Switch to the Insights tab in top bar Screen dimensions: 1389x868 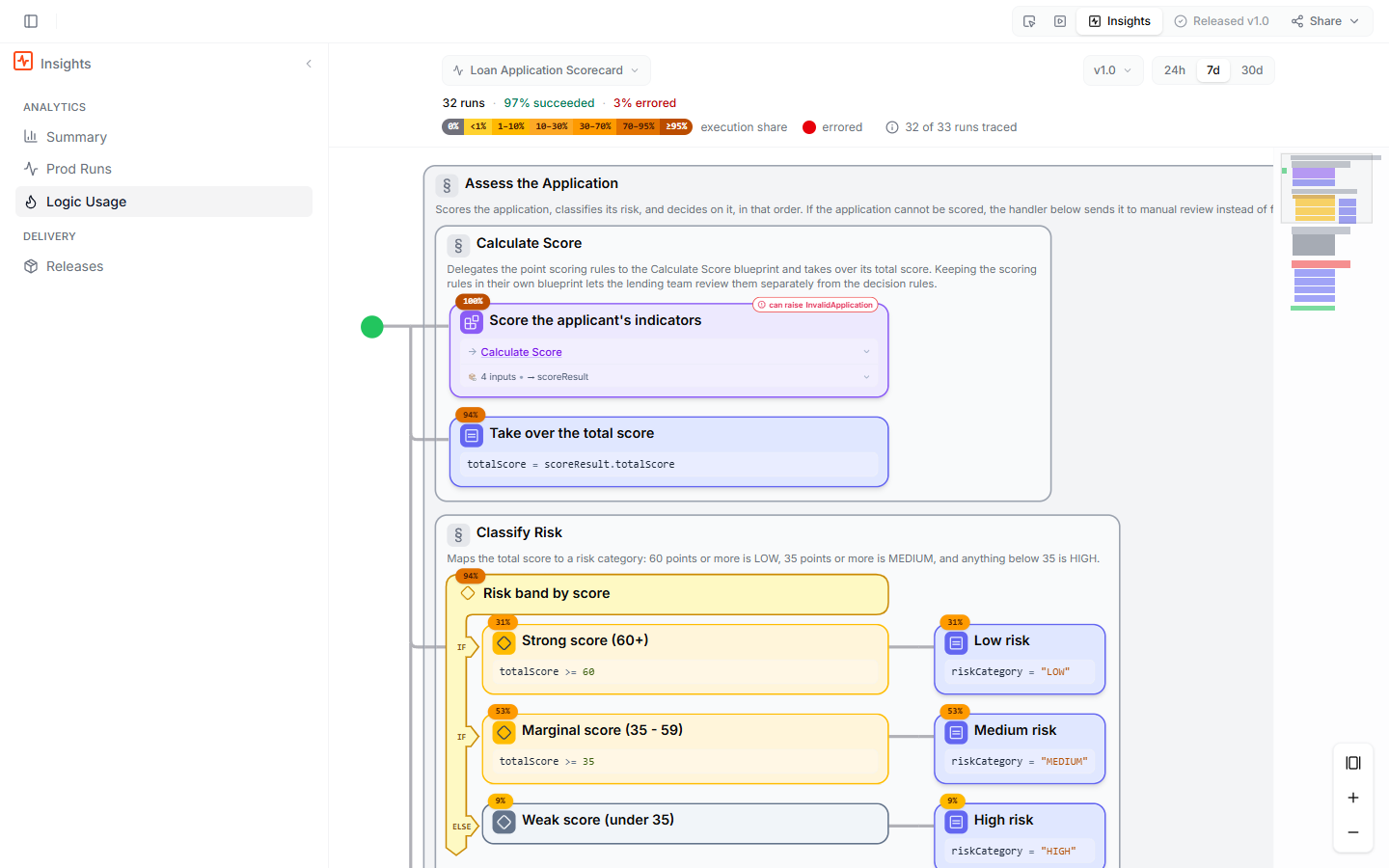tap(1120, 21)
